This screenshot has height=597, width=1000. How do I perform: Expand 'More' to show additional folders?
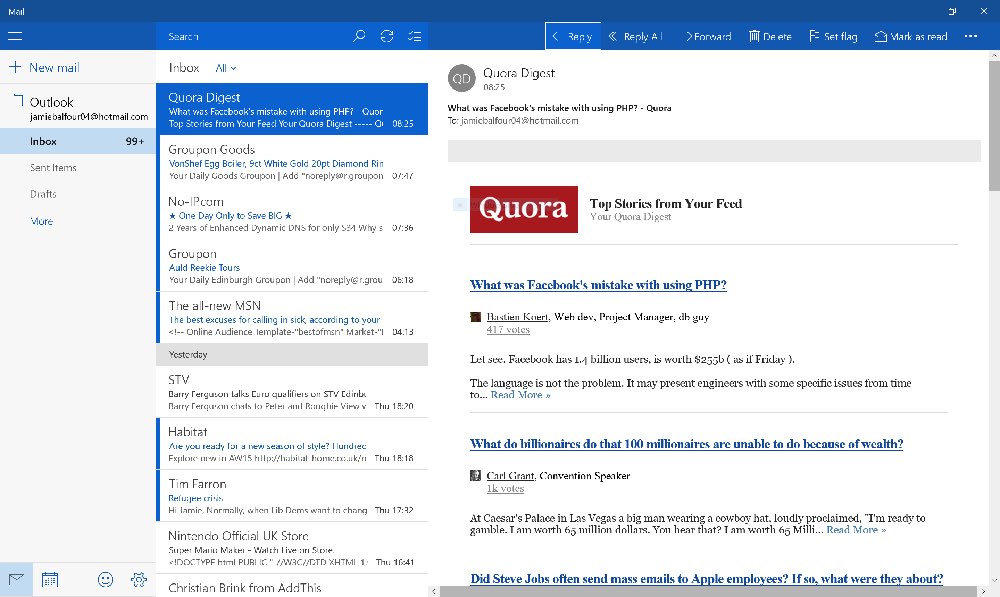point(40,221)
